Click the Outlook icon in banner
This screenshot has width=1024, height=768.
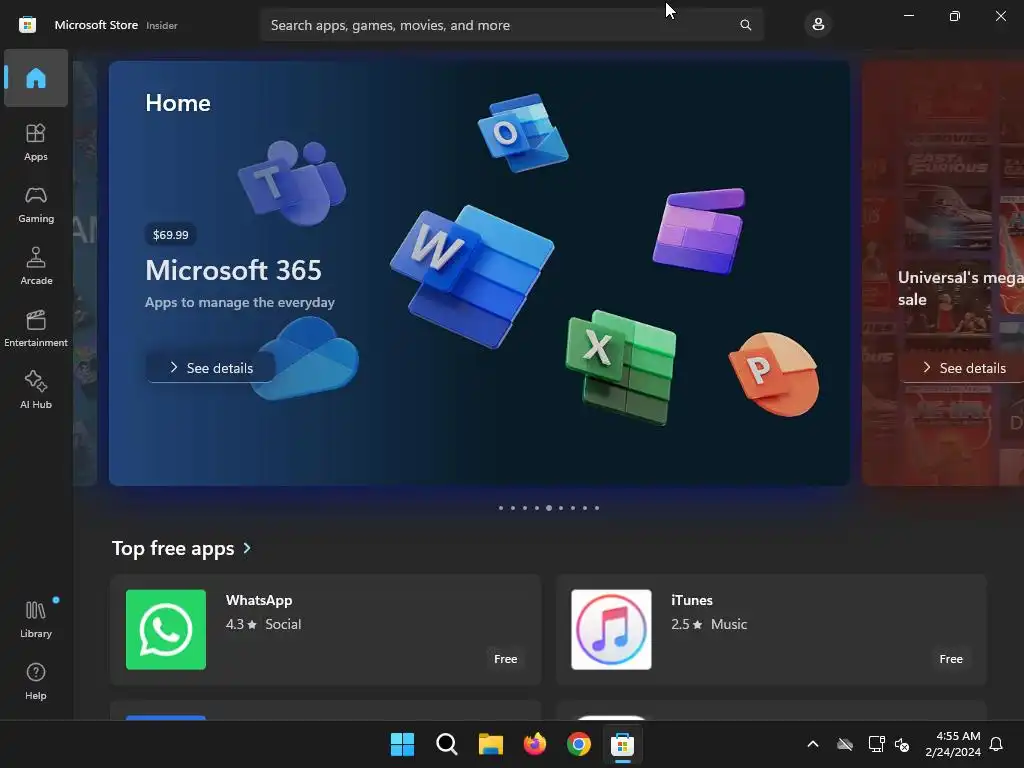pos(522,133)
